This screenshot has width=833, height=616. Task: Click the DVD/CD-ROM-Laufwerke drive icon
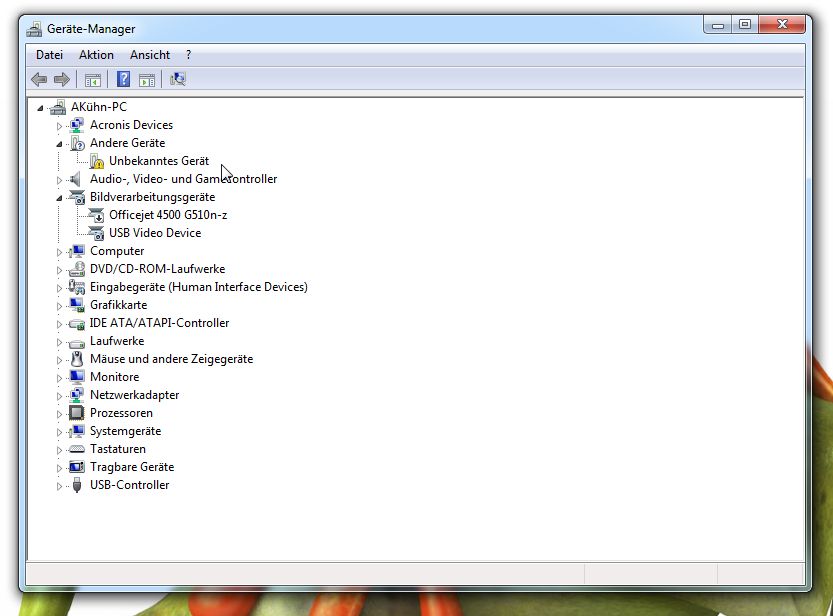(77, 269)
